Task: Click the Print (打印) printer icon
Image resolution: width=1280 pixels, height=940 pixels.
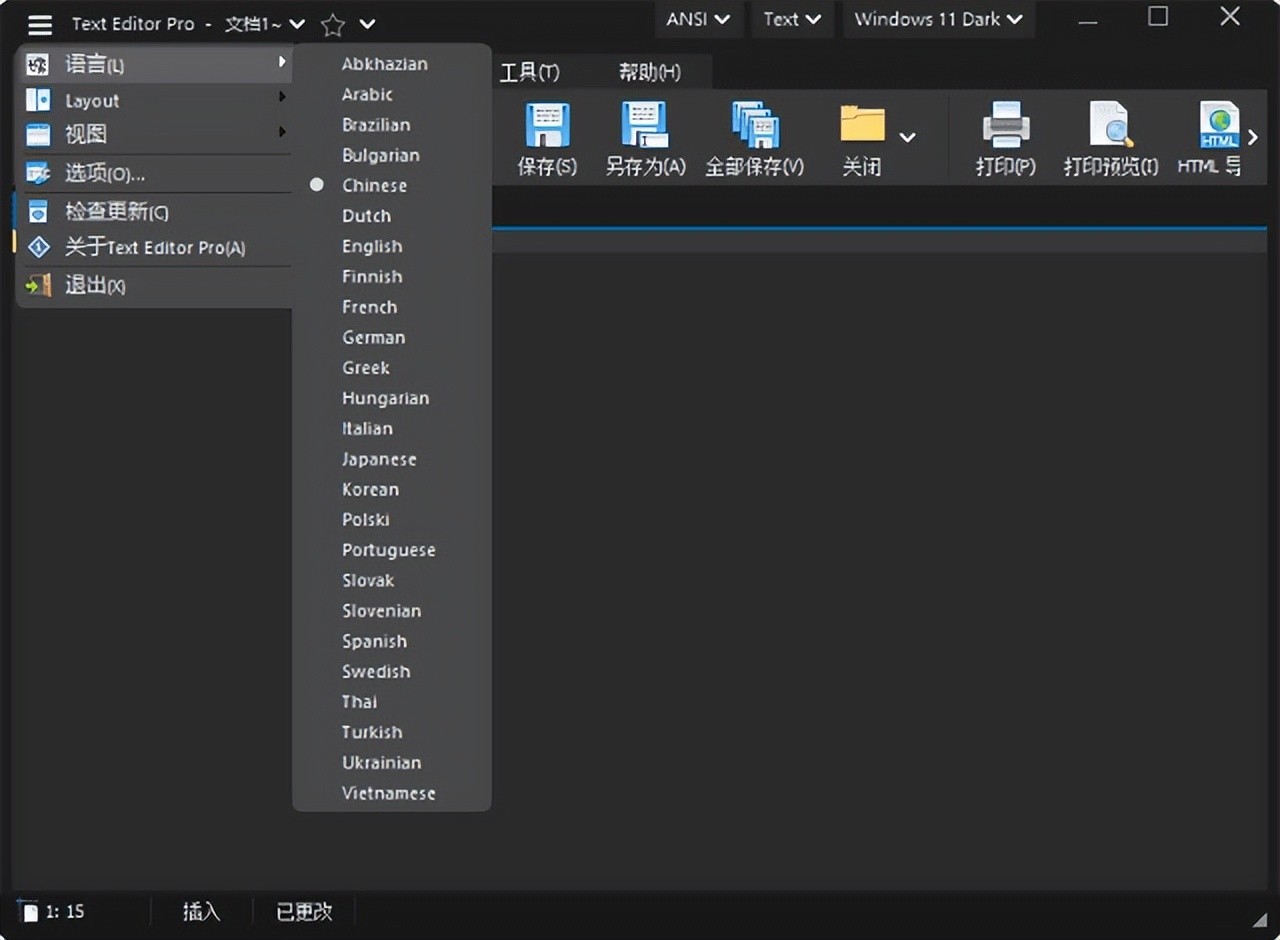Action: click(x=1006, y=127)
